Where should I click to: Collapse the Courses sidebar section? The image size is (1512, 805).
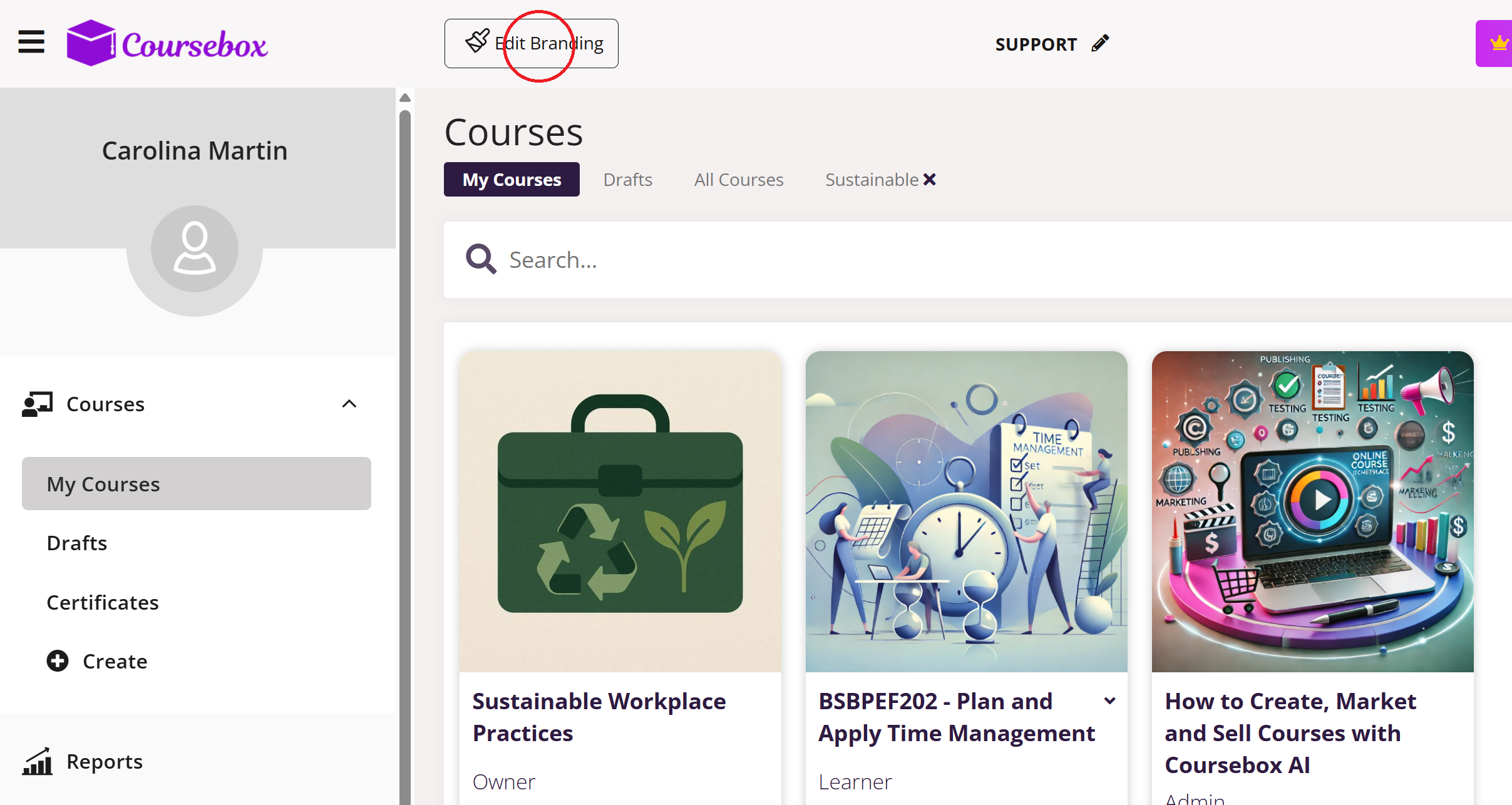[349, 404]
